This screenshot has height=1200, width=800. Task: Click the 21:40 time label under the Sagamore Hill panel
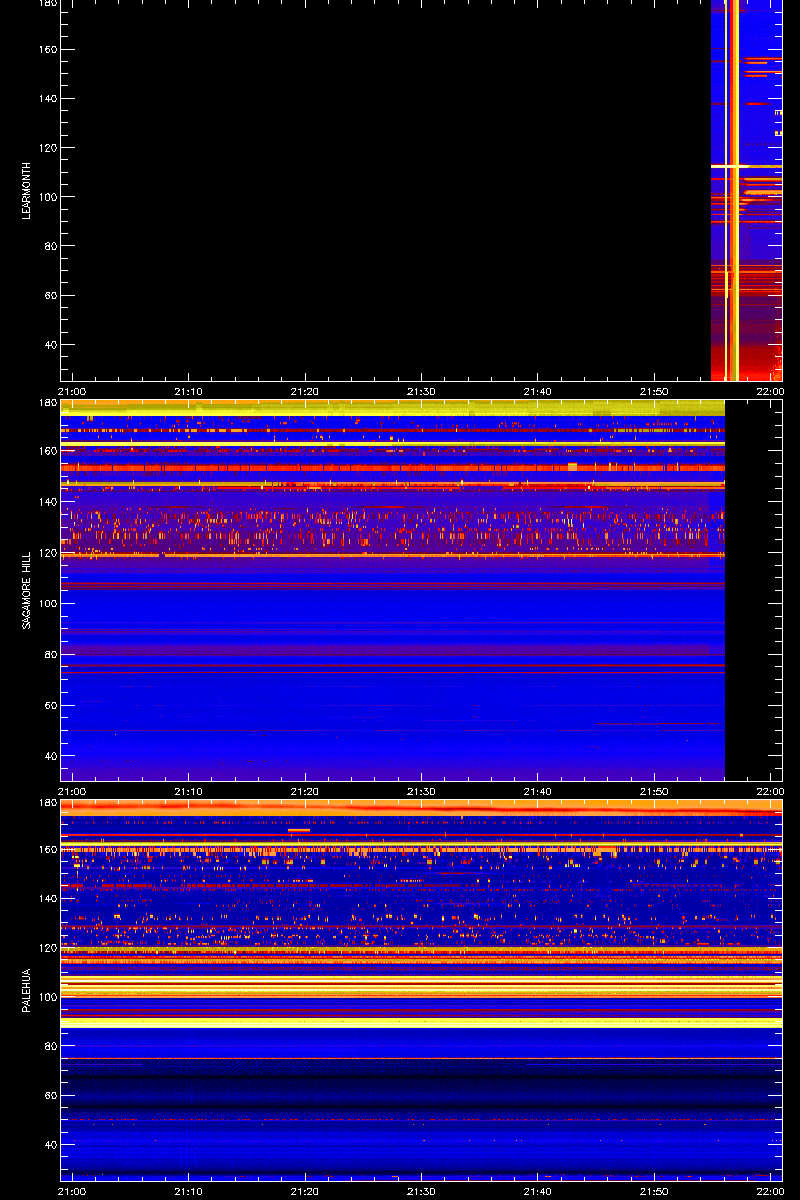538,791
